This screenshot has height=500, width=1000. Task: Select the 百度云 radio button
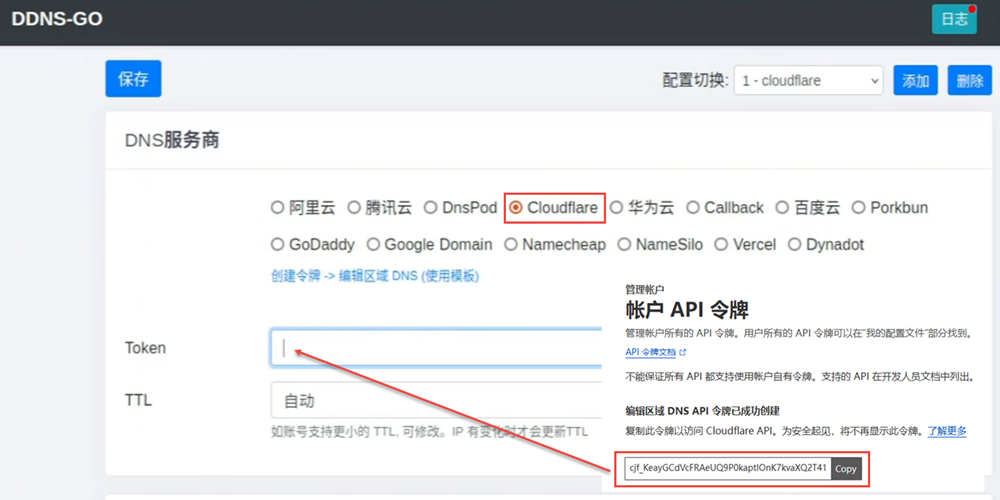(782, 208)
